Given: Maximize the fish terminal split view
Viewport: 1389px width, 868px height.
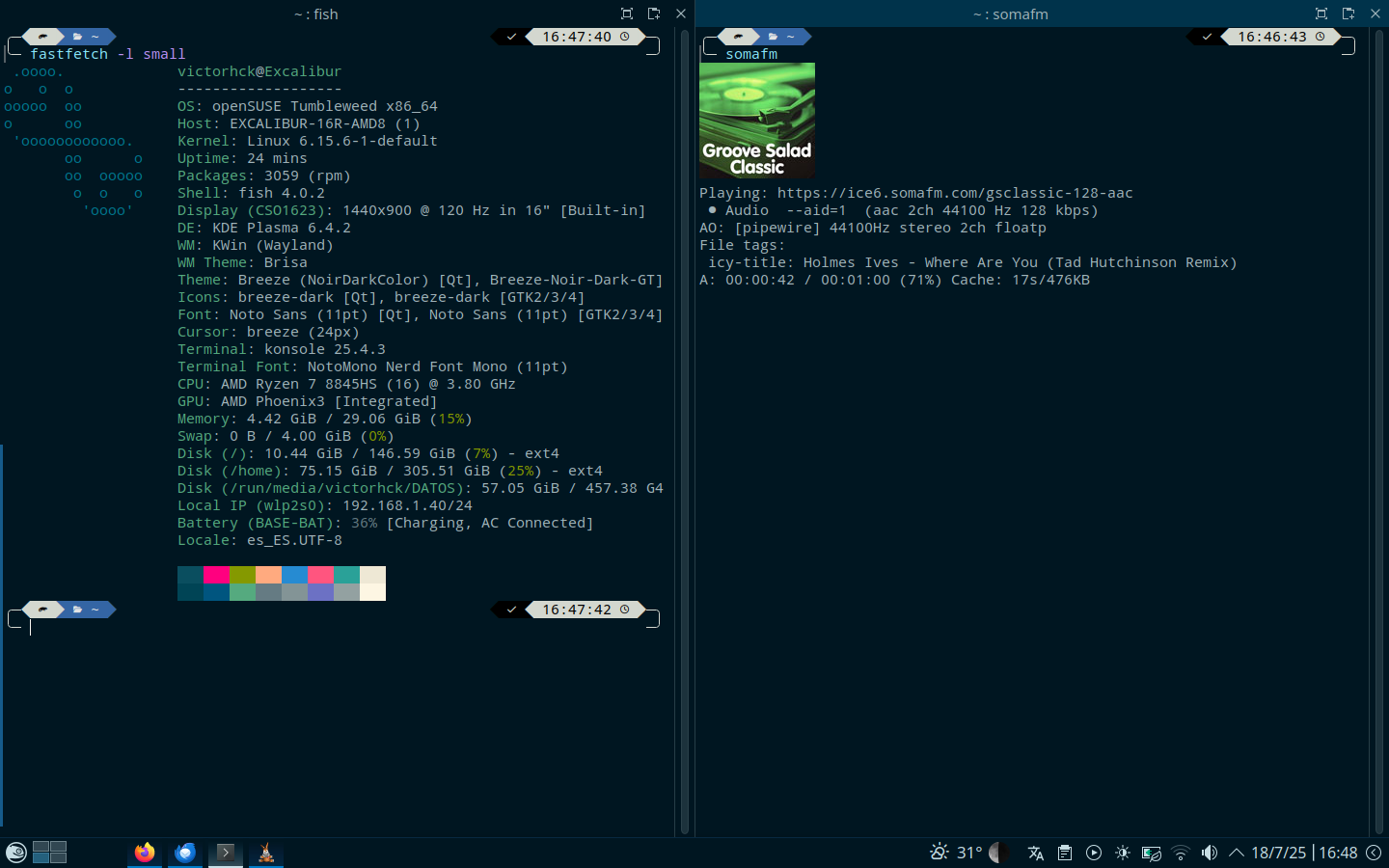Looking at the screenshot, I should [x=627, y=14].
